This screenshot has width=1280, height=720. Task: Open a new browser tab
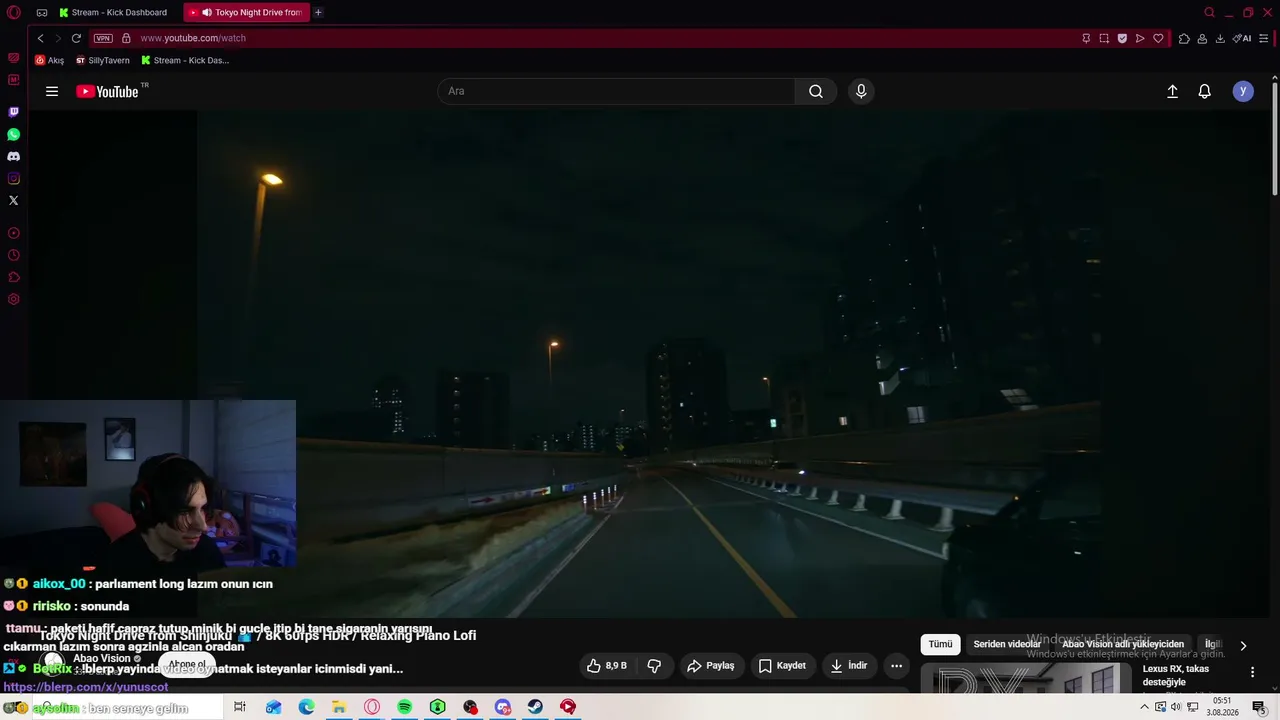(x=318, y=13)
